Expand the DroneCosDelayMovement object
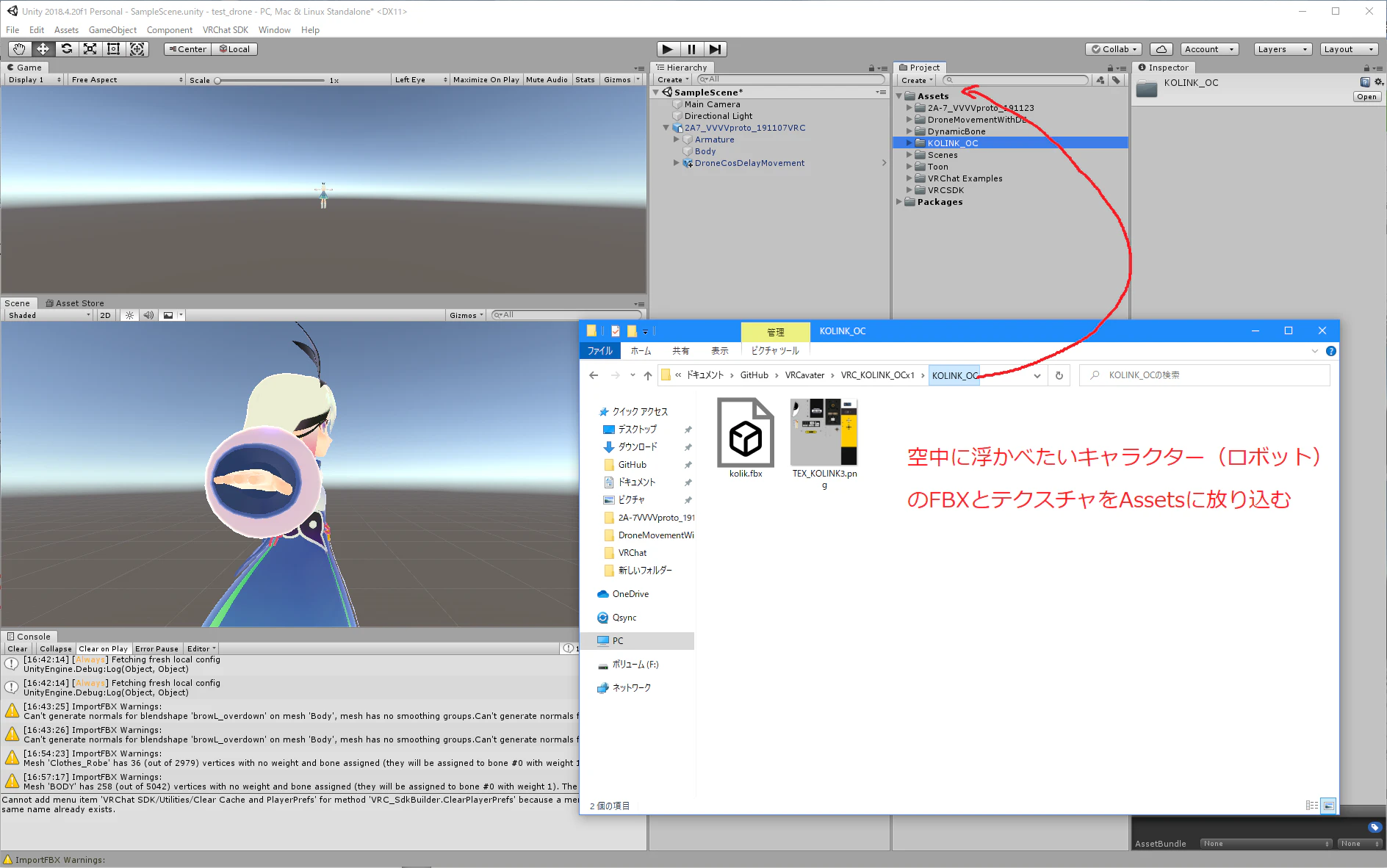The width and height of the screenshot is (1387, 868). [677, 163]
